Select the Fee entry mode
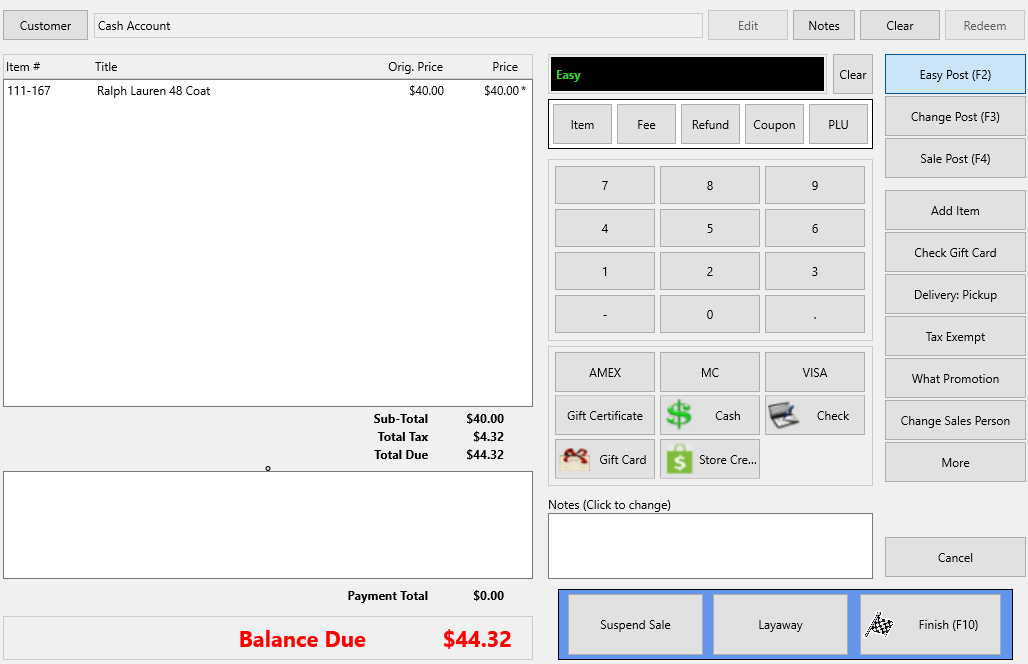 [646, 125]
